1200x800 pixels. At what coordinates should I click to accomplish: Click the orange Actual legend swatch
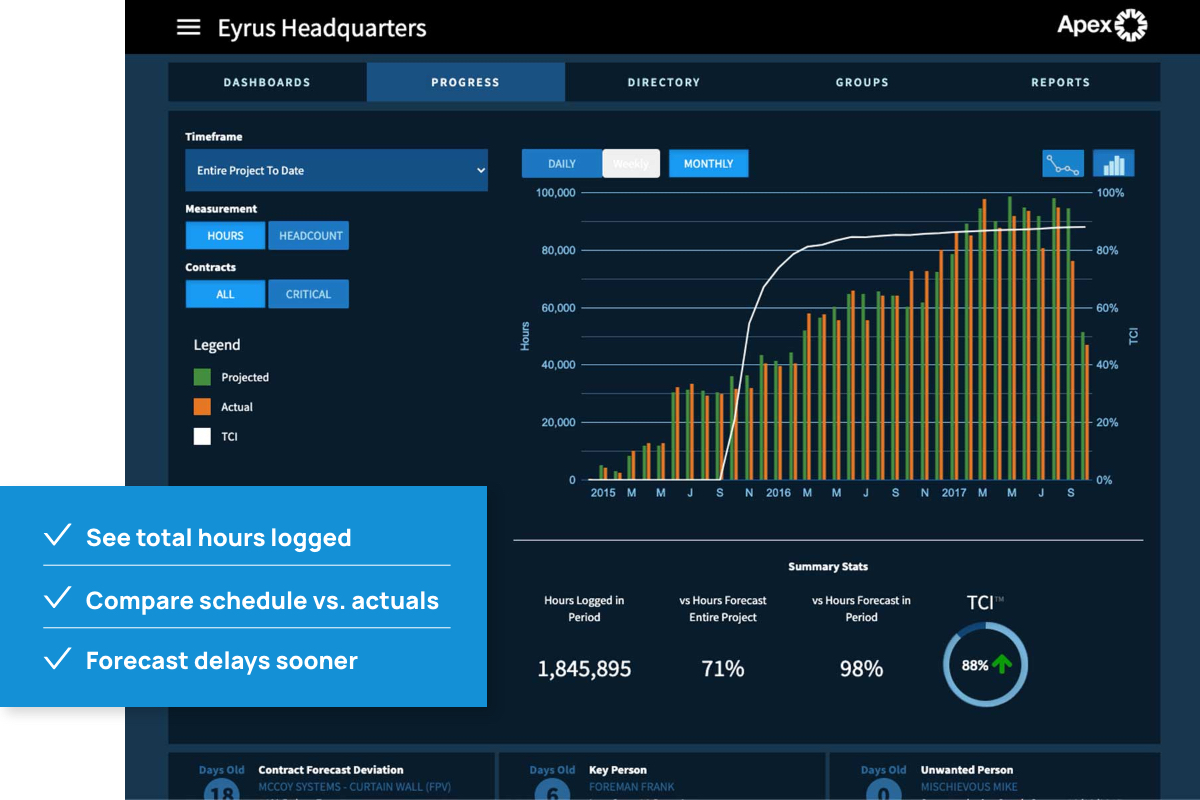200,407
